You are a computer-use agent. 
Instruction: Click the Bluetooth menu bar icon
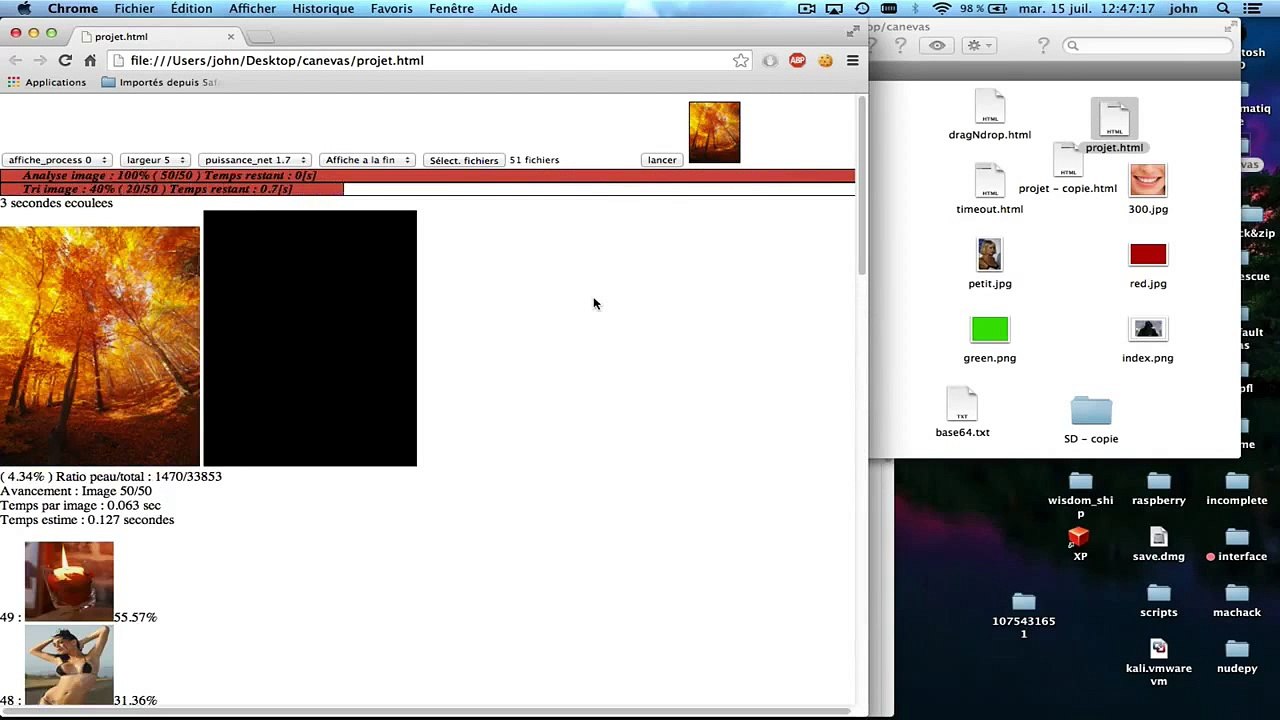915,9
